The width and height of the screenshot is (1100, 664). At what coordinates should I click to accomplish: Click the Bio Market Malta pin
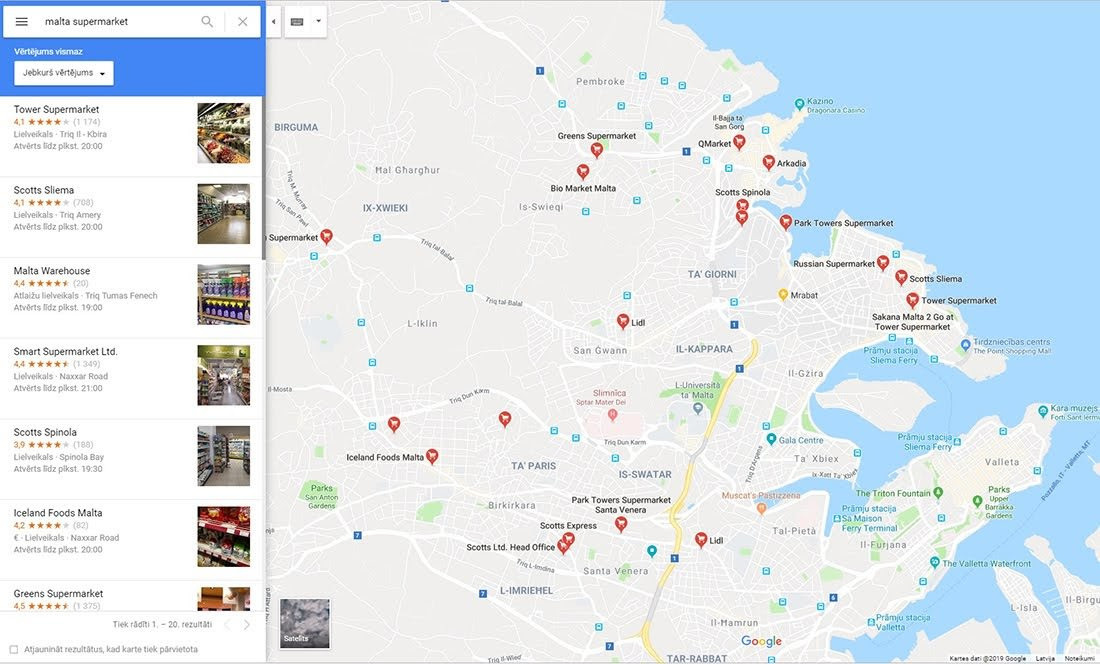click(583, 172)
